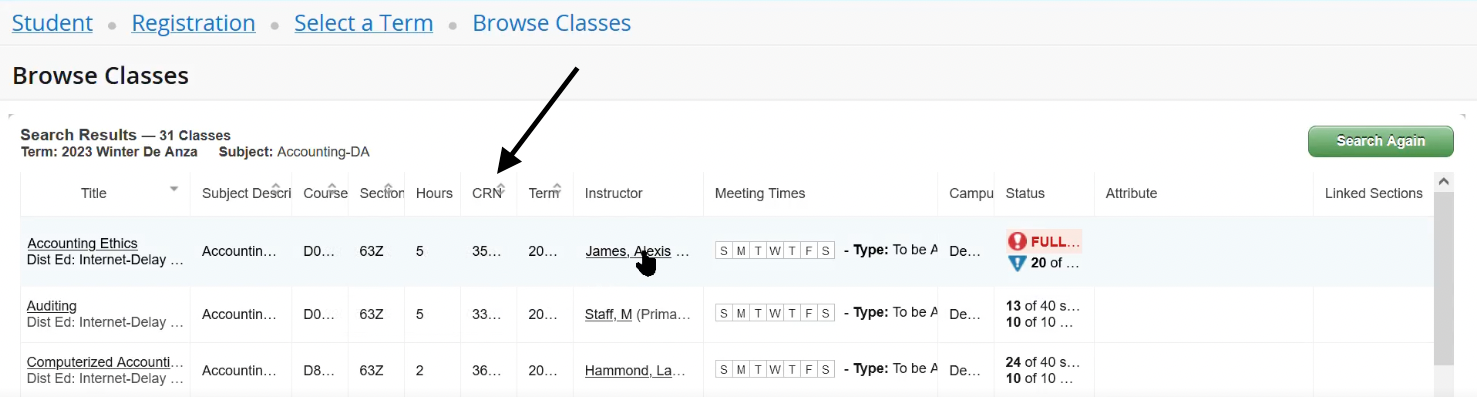Click the results table vertical scrollbar
The height and width of the screenshot is (397, 1477).
(x=1443, y=280)
